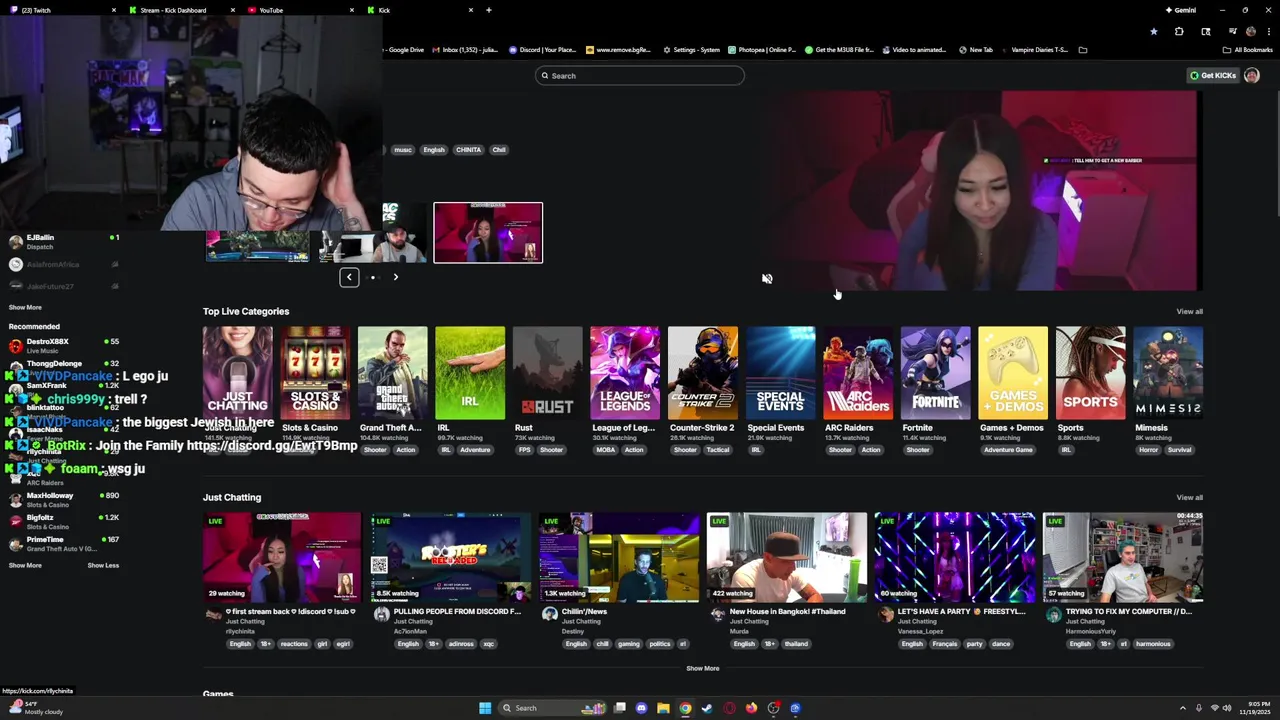
Task: Open DestroX88X channel avatar in sidebar
Action: coord(15,346)
